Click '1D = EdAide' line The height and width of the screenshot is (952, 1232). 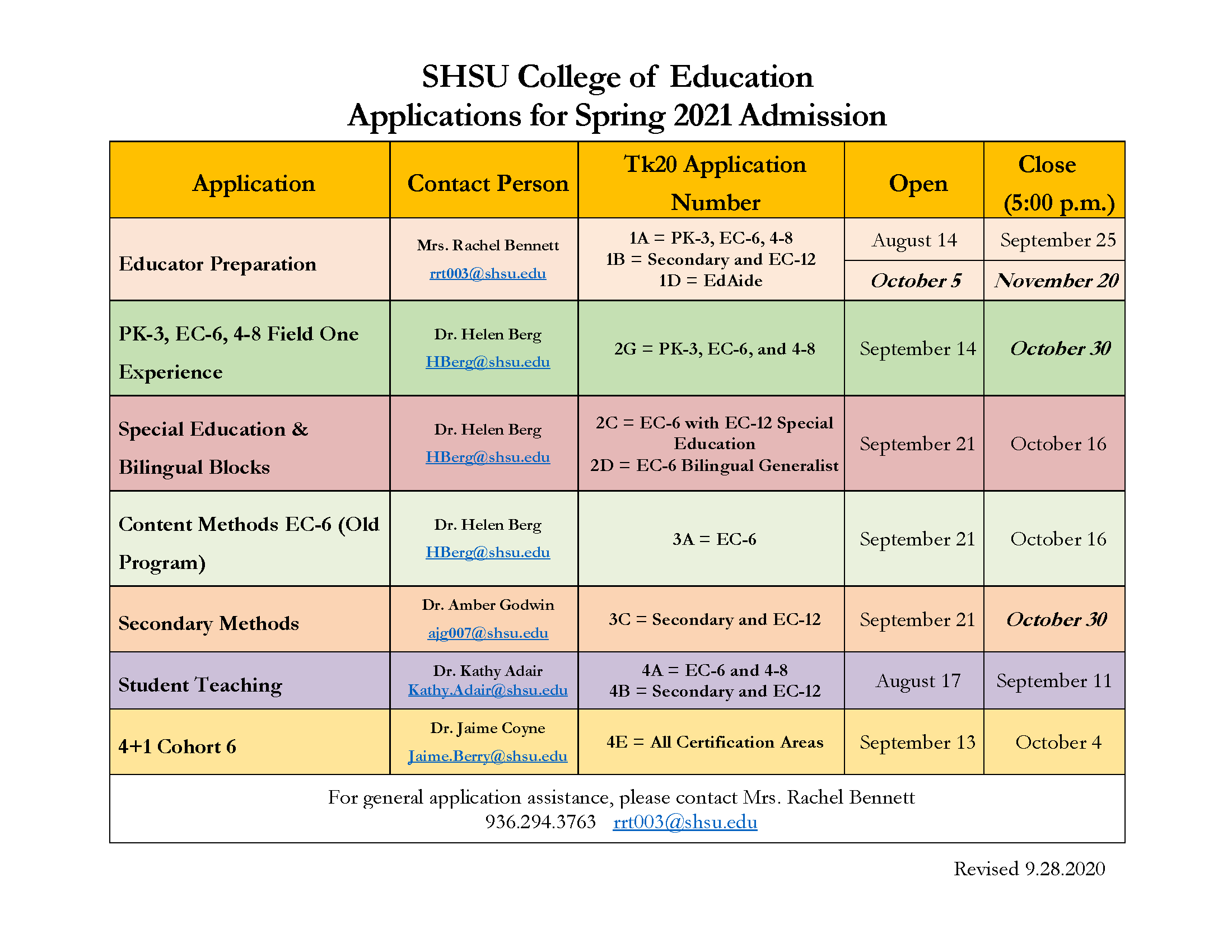click(x=711, y=281)
